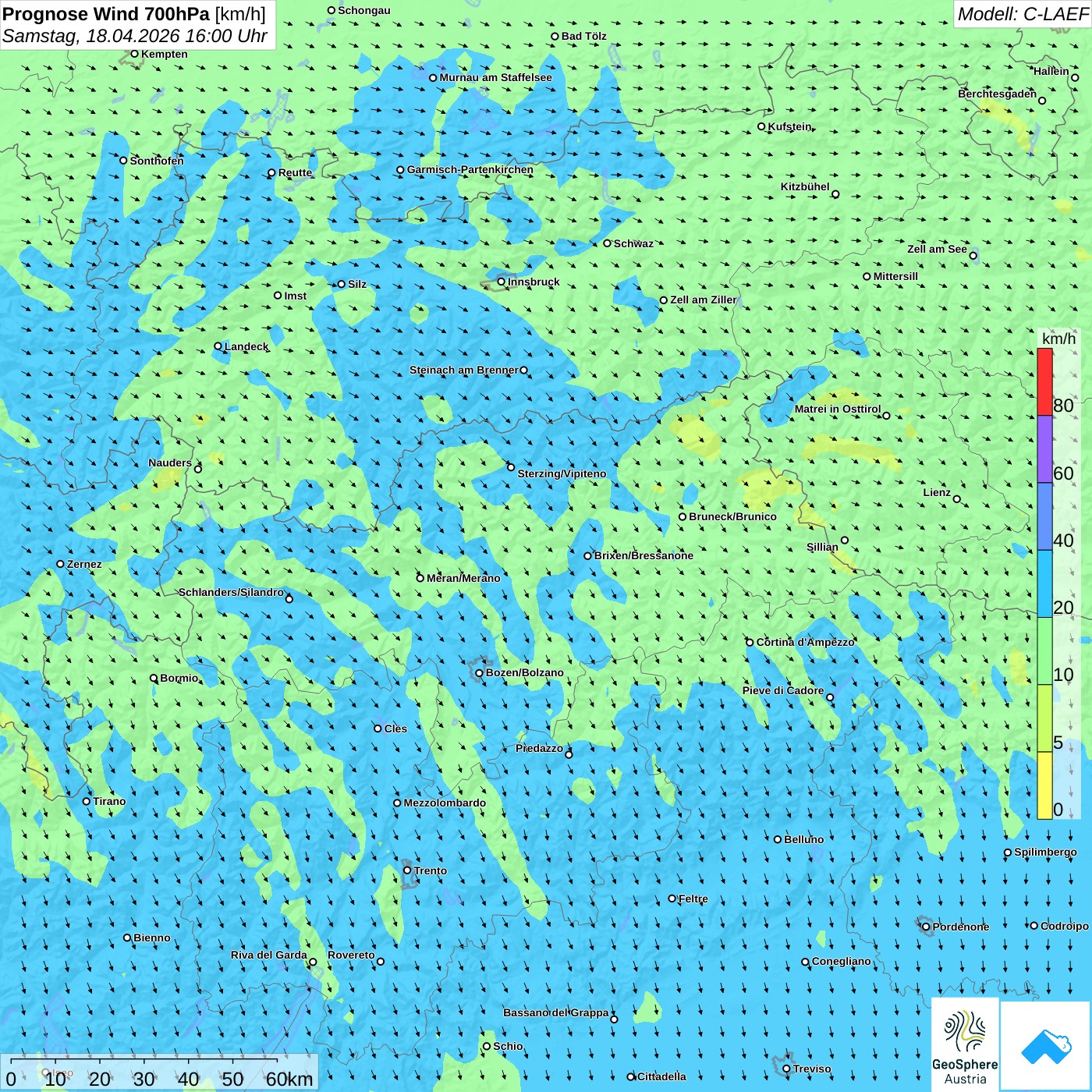
Task: Click the Kempten location marker
Action: 135,54
